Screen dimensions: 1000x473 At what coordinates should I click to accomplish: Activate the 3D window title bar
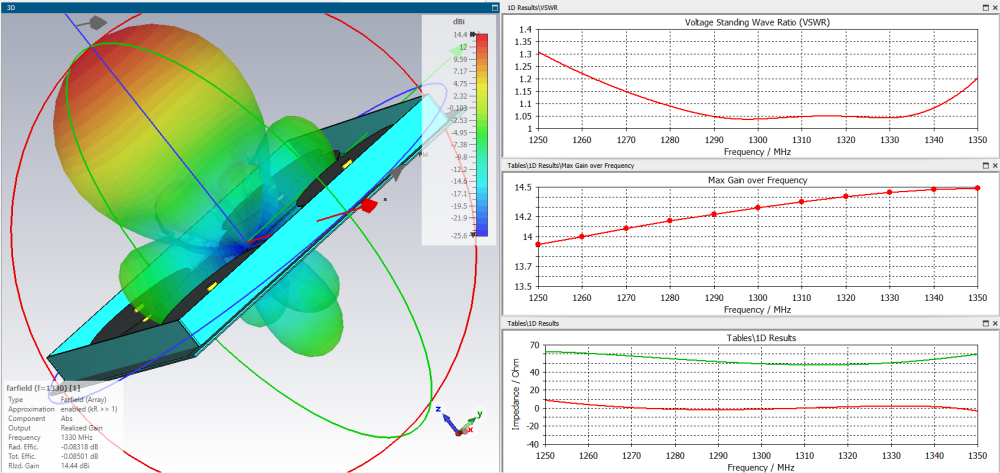pos(250,8)
